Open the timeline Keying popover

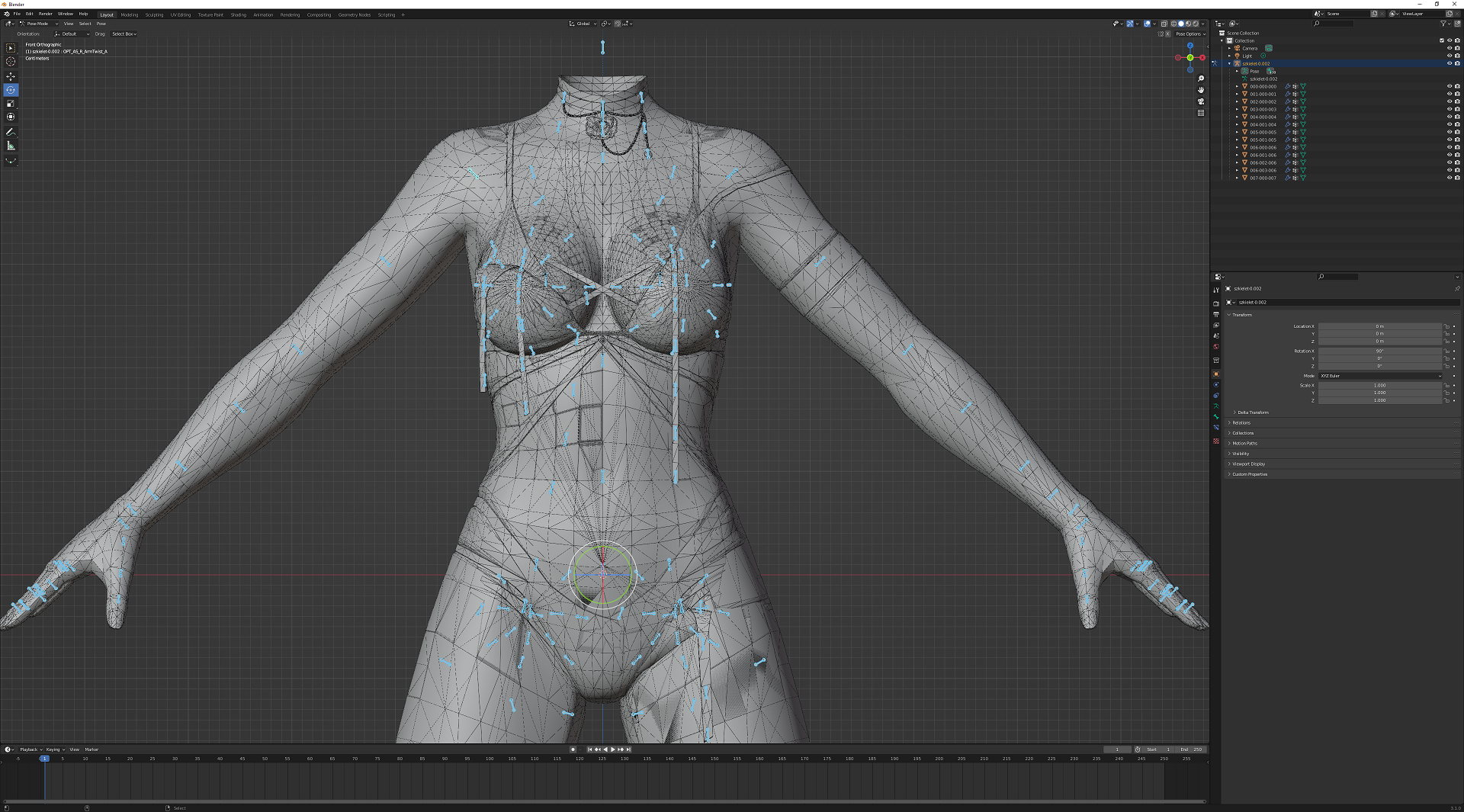[56, 749]
